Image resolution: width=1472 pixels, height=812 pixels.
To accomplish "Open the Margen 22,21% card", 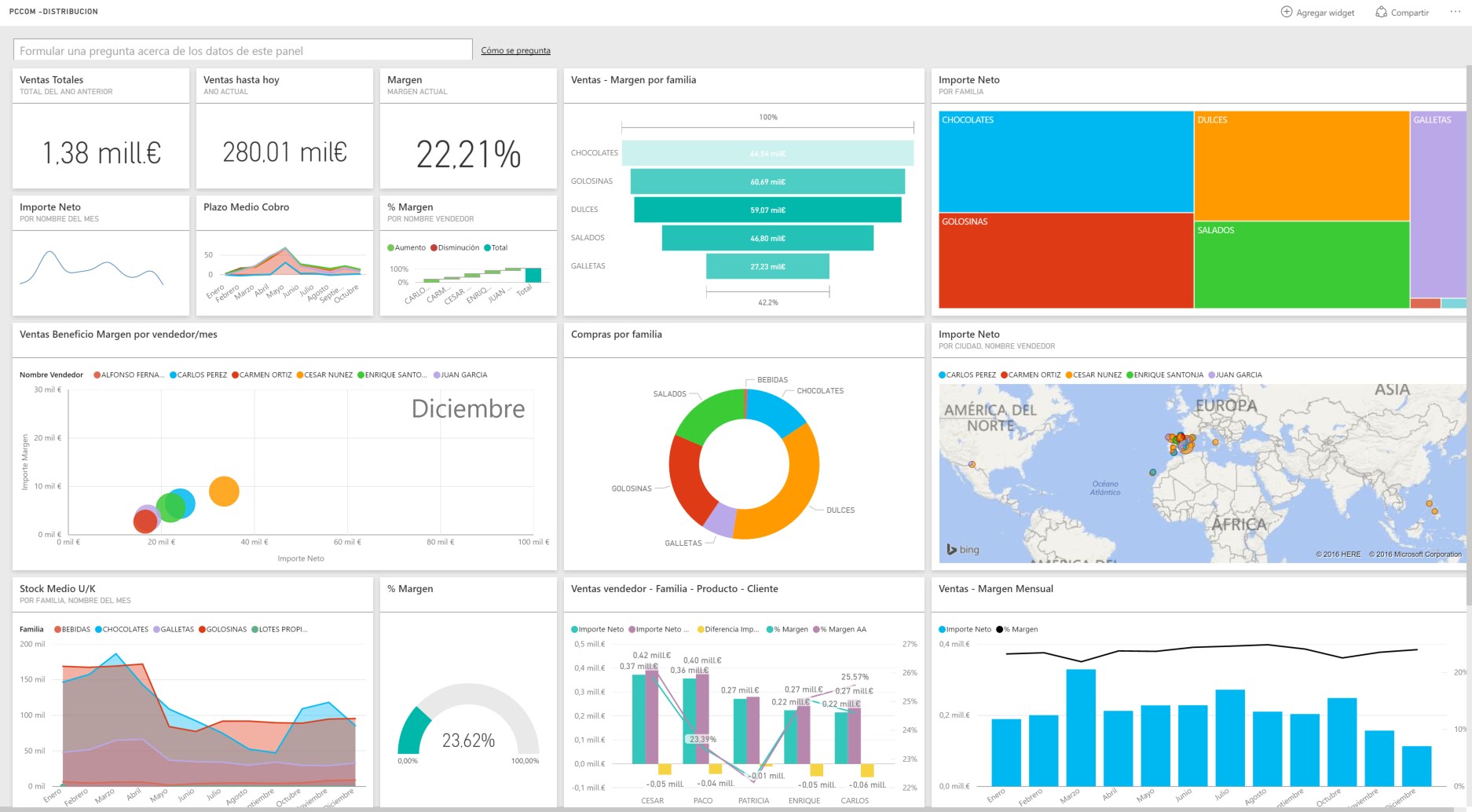I will pos(468,153).
